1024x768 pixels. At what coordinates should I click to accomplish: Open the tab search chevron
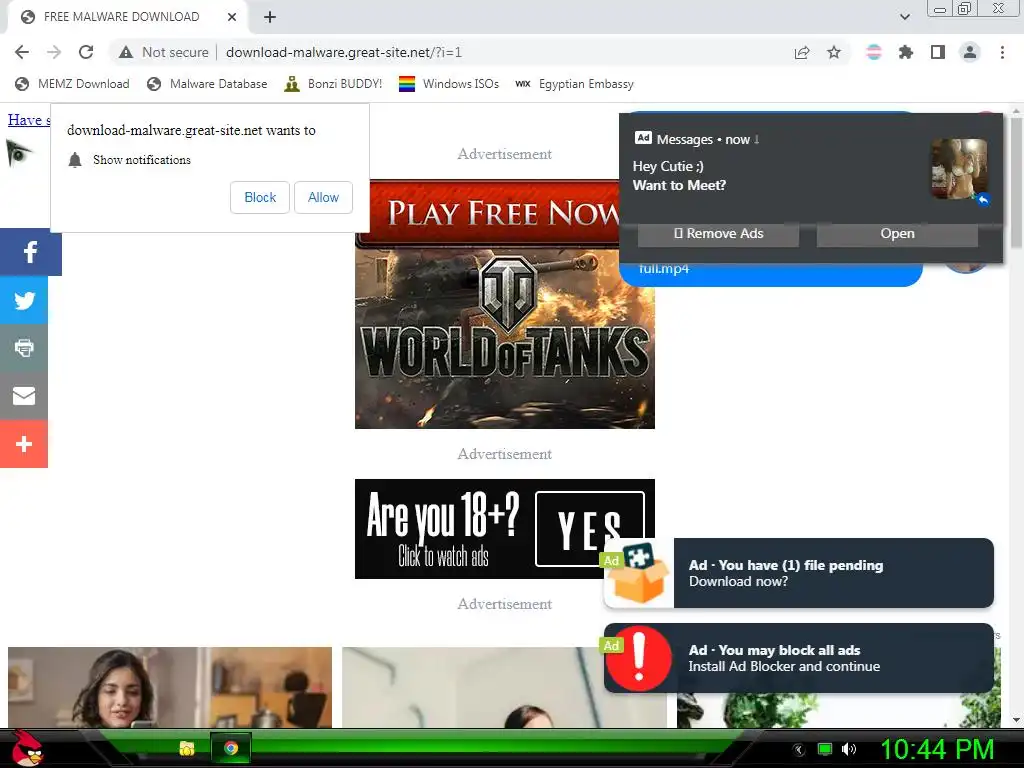[904, 17]
